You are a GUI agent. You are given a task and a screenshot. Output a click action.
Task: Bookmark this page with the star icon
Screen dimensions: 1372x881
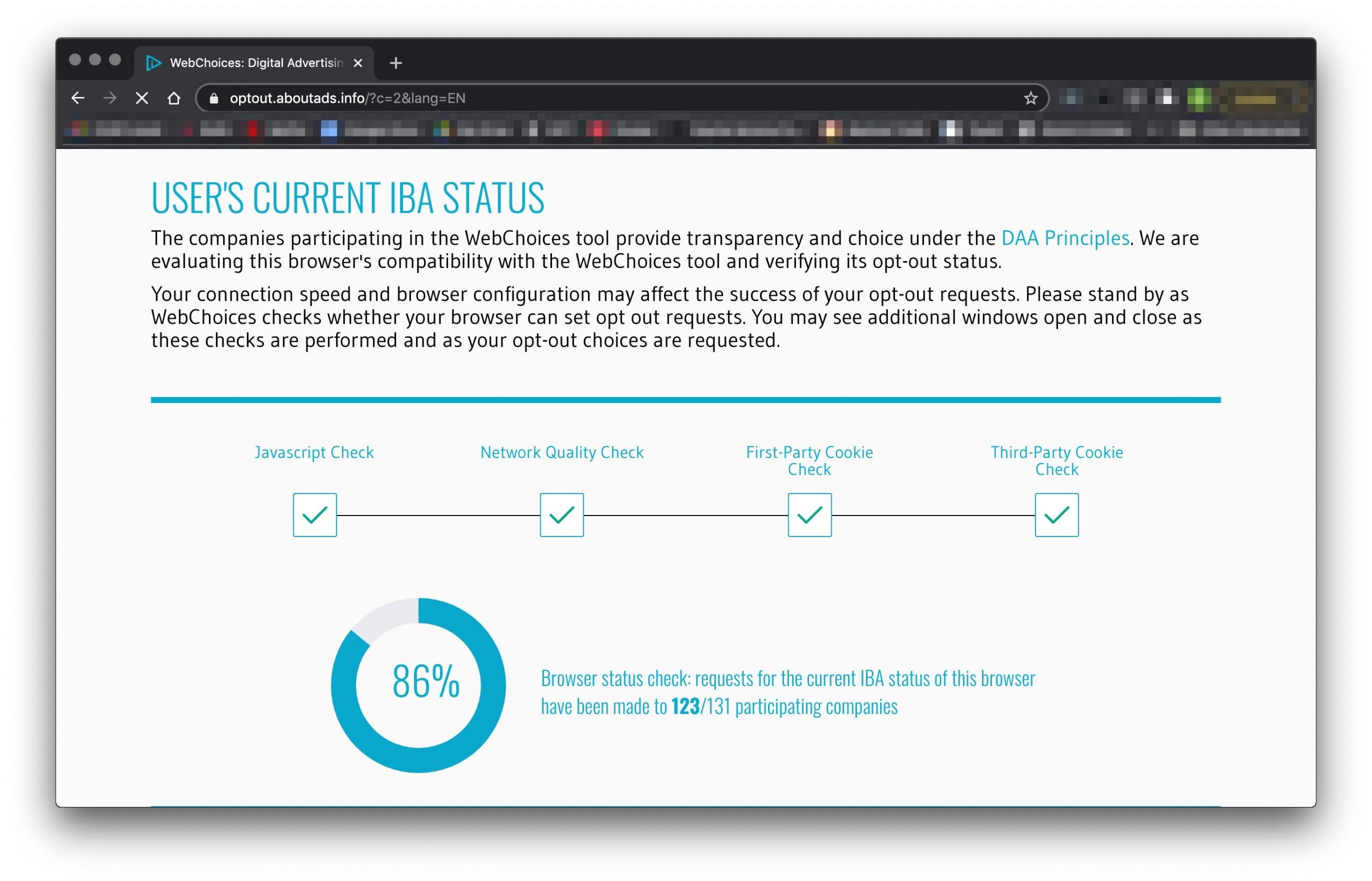(1030, 99)
